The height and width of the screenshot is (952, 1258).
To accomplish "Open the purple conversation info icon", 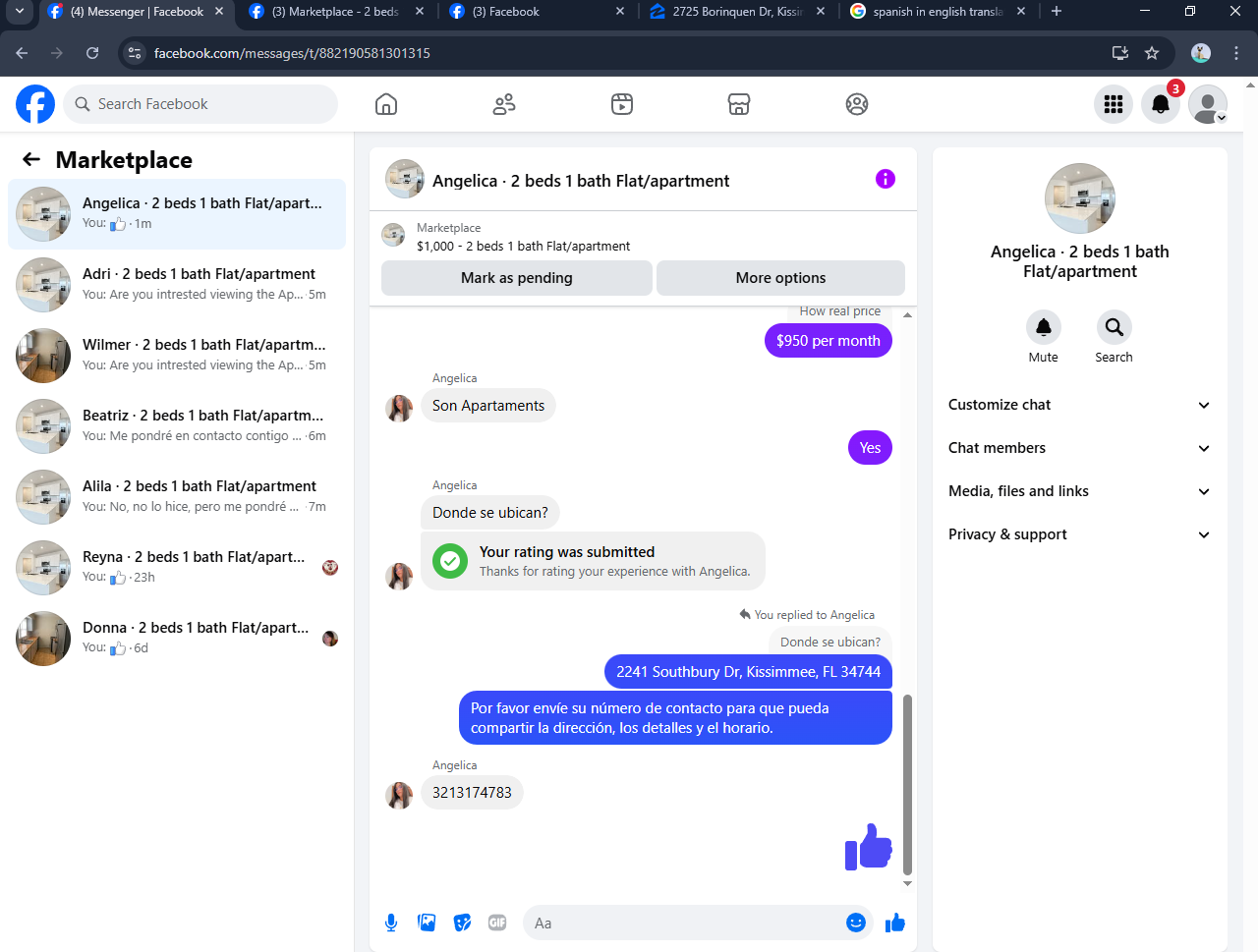I will point(886,179).
